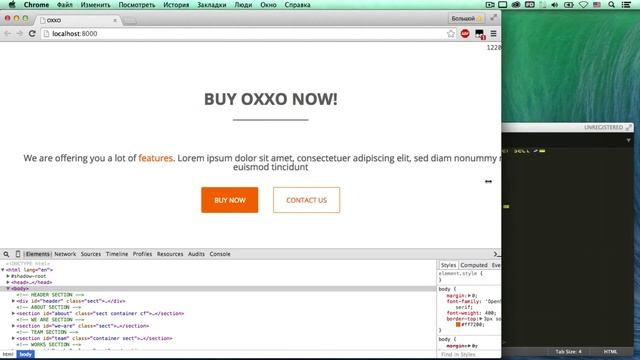Open the Apple menu
640x360 pixels.
[x=12, y=5]
